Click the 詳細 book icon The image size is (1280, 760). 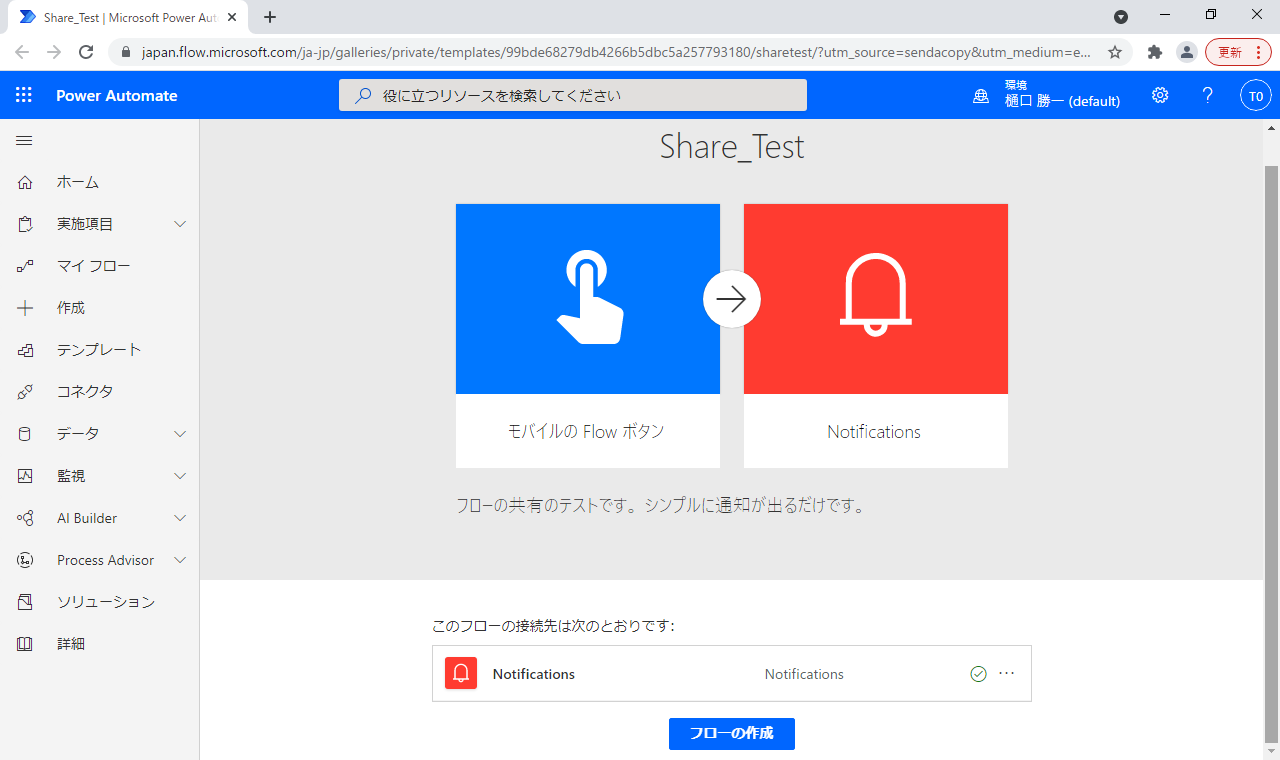pos(25,644)
